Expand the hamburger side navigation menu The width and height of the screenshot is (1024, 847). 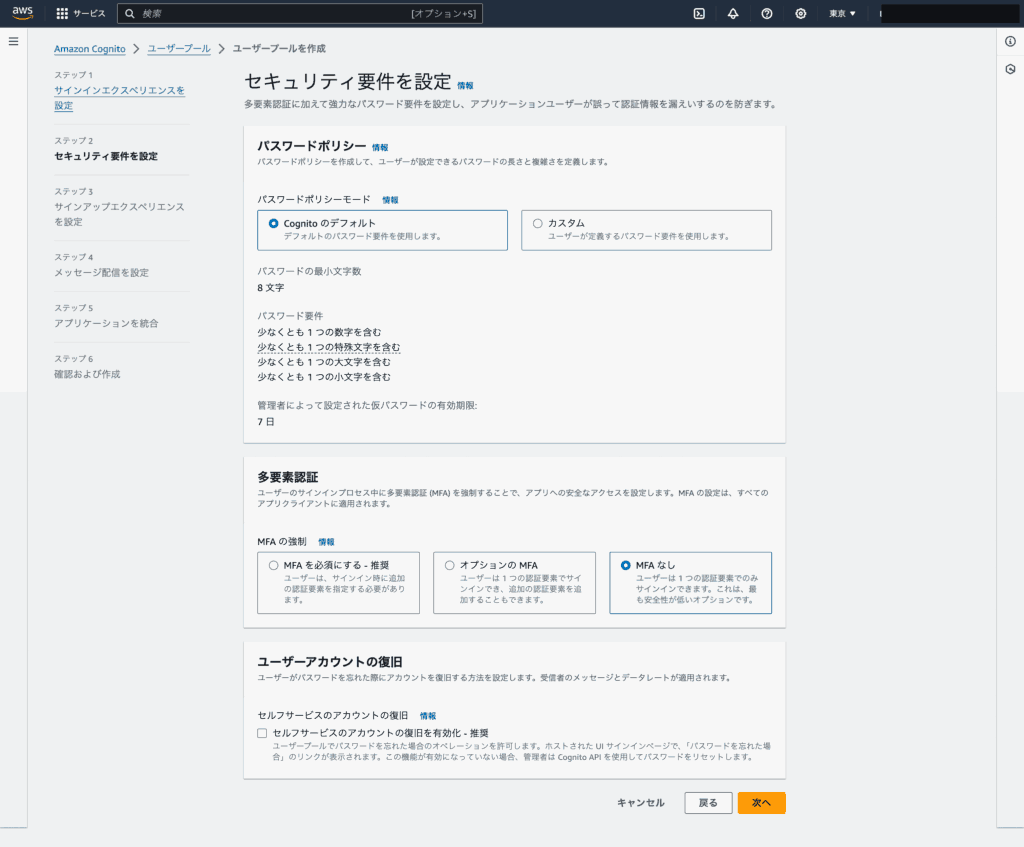[13, 41]
